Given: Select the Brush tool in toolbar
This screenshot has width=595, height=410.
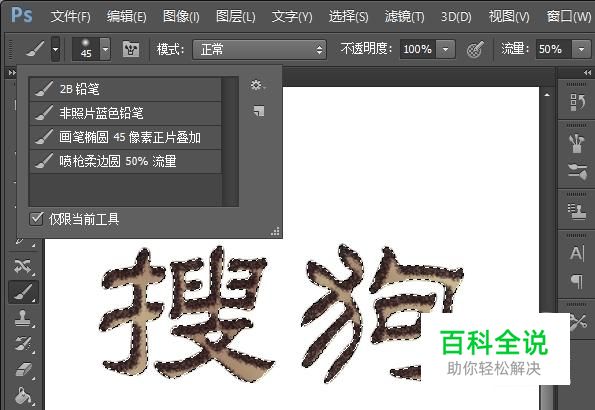Looking at the screenshot, I should point(24,292).
